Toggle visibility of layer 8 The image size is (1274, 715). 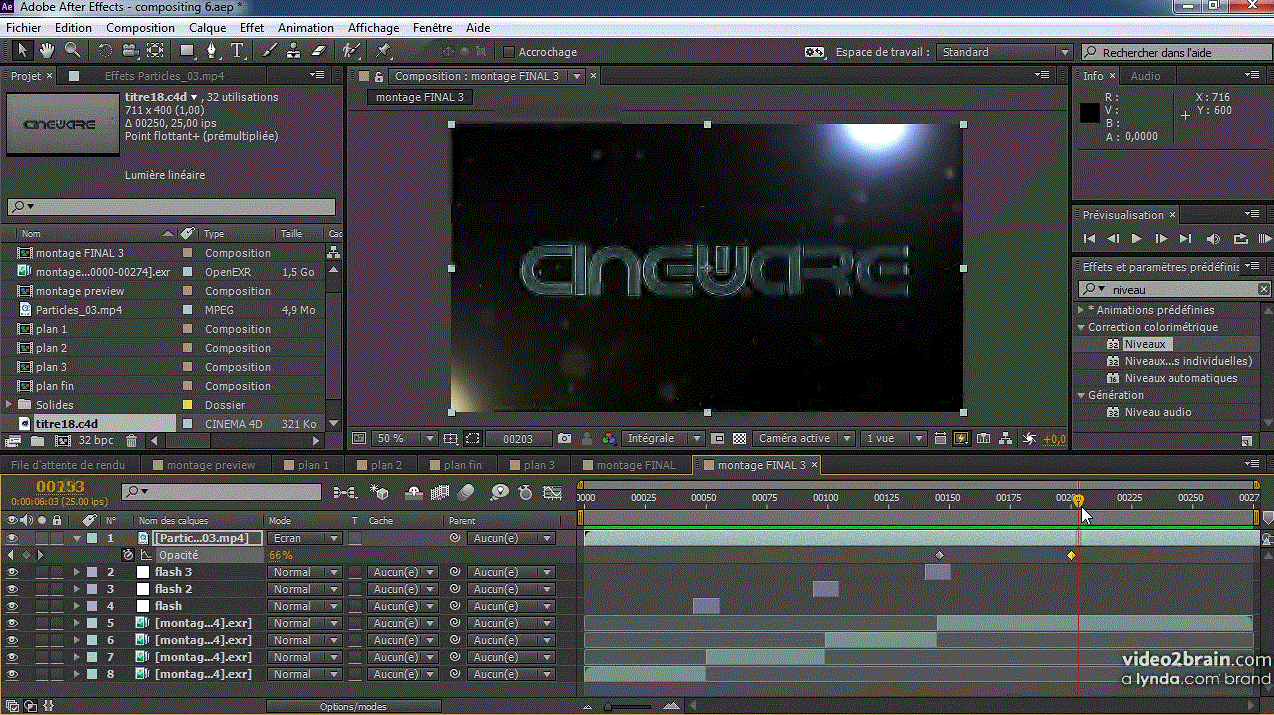[x=12, y=674]
